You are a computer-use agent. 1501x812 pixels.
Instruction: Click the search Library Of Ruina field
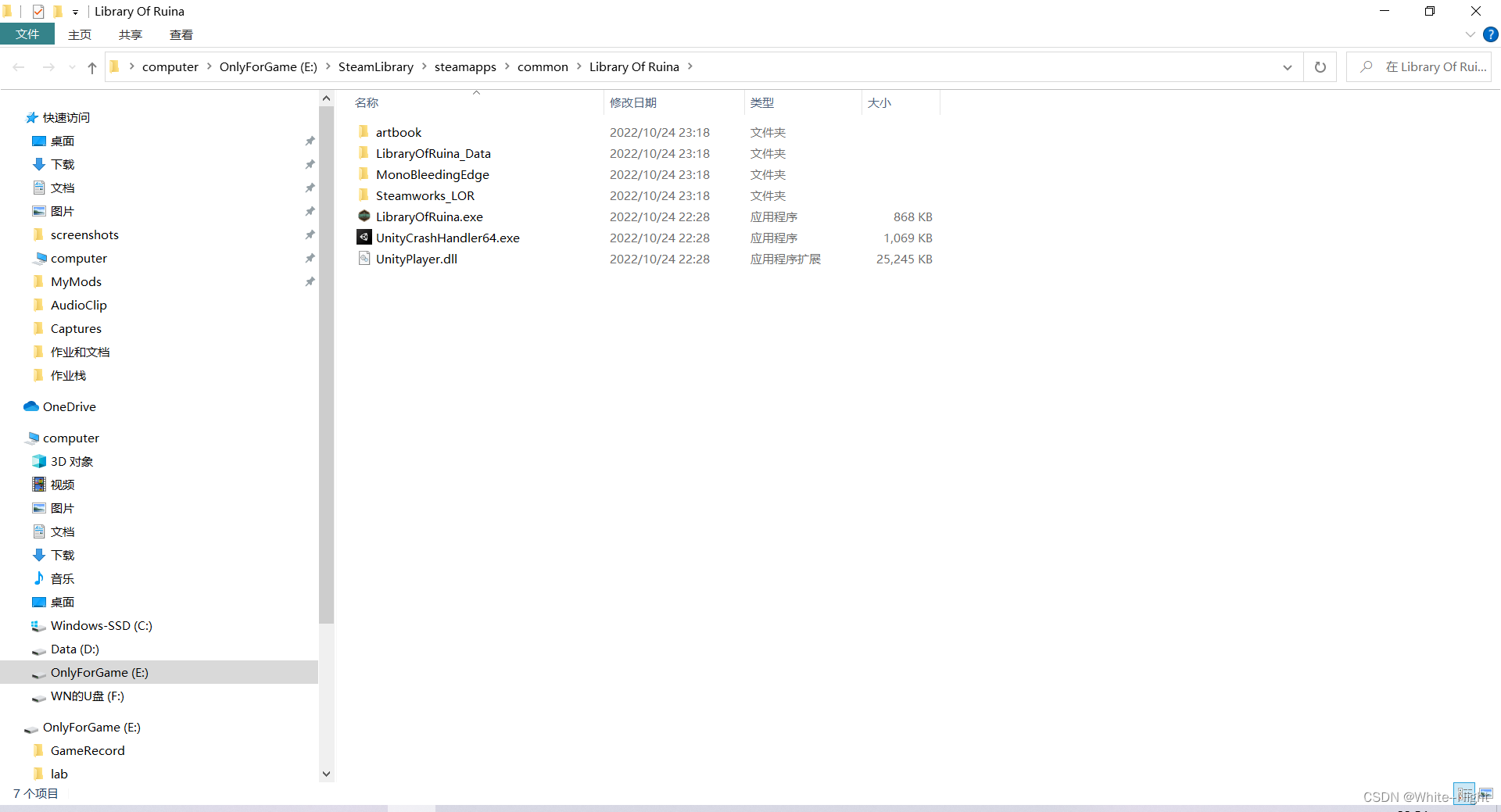tap(1419, 67)
